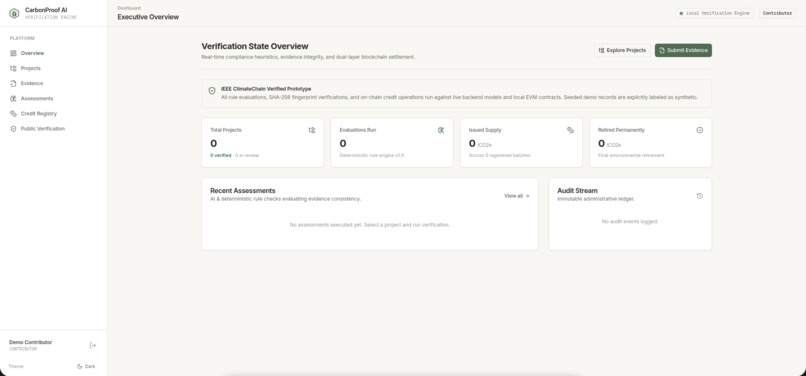The image size is (806, 376).
Task: Navigate to Assessments in the sidebar
Action: (x=53, y=98)
